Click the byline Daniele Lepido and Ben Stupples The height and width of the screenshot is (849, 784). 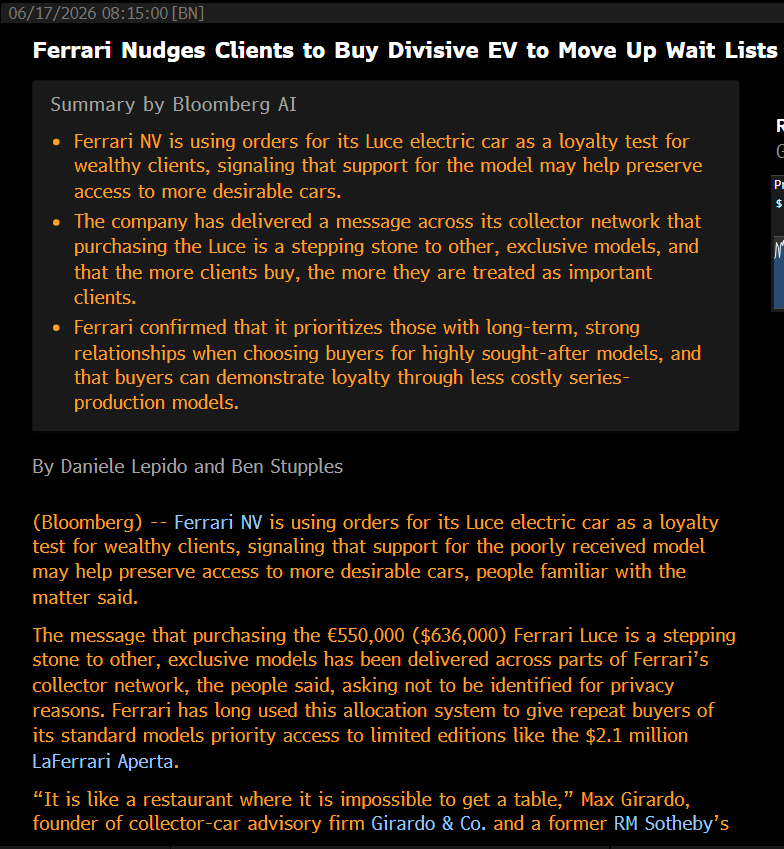[x=187, y=466]
